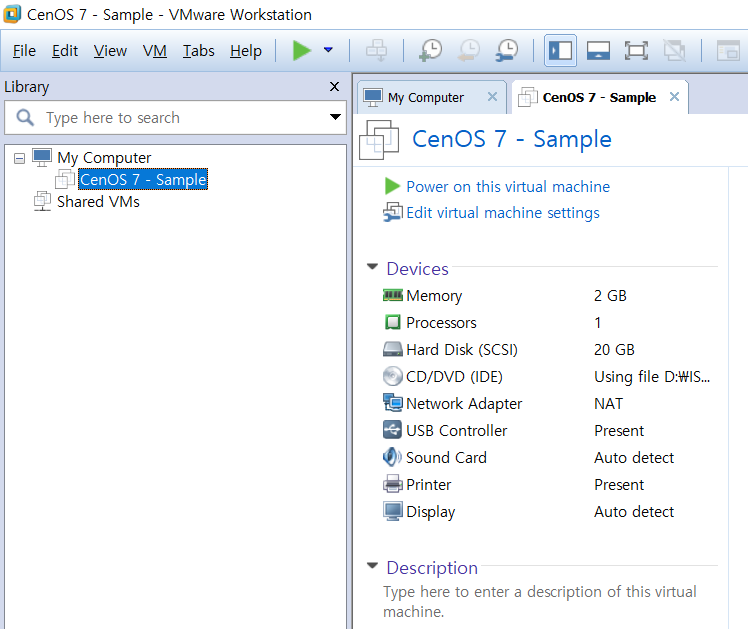
Task: Click the VMware Workstation title bar icon
Action: click(12, 14)
